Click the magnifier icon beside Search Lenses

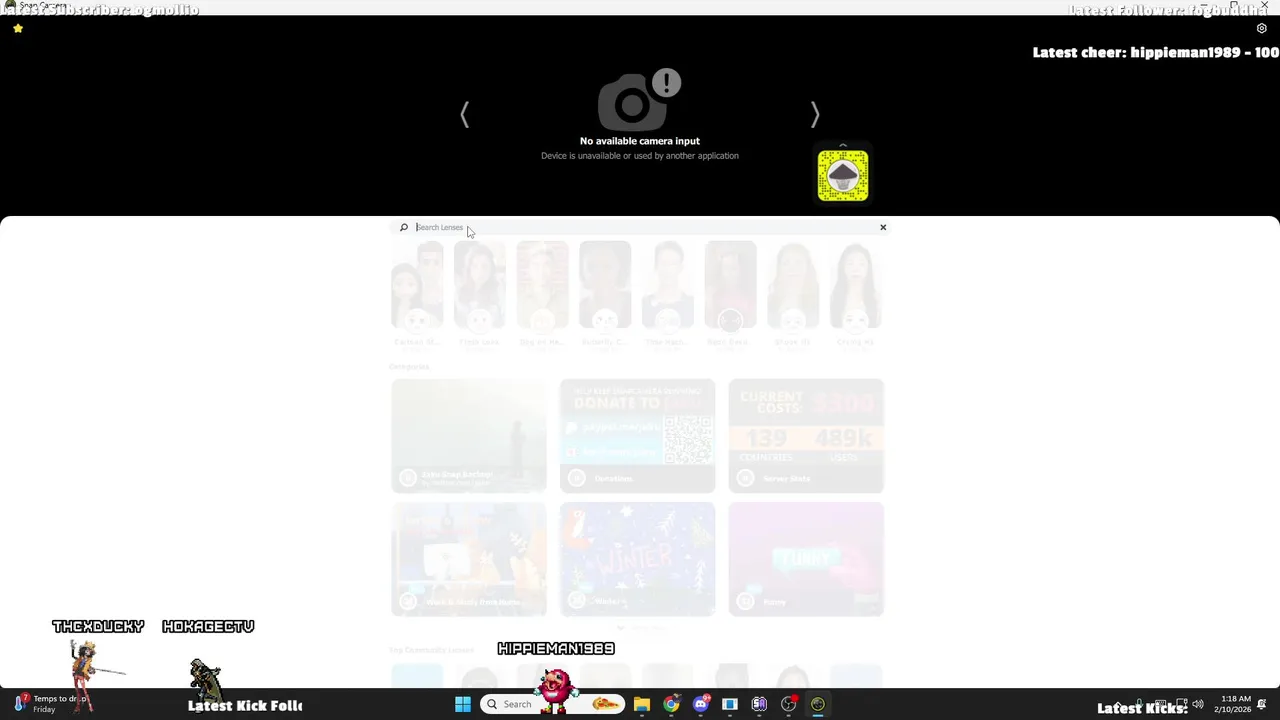(x=404, y=227)
